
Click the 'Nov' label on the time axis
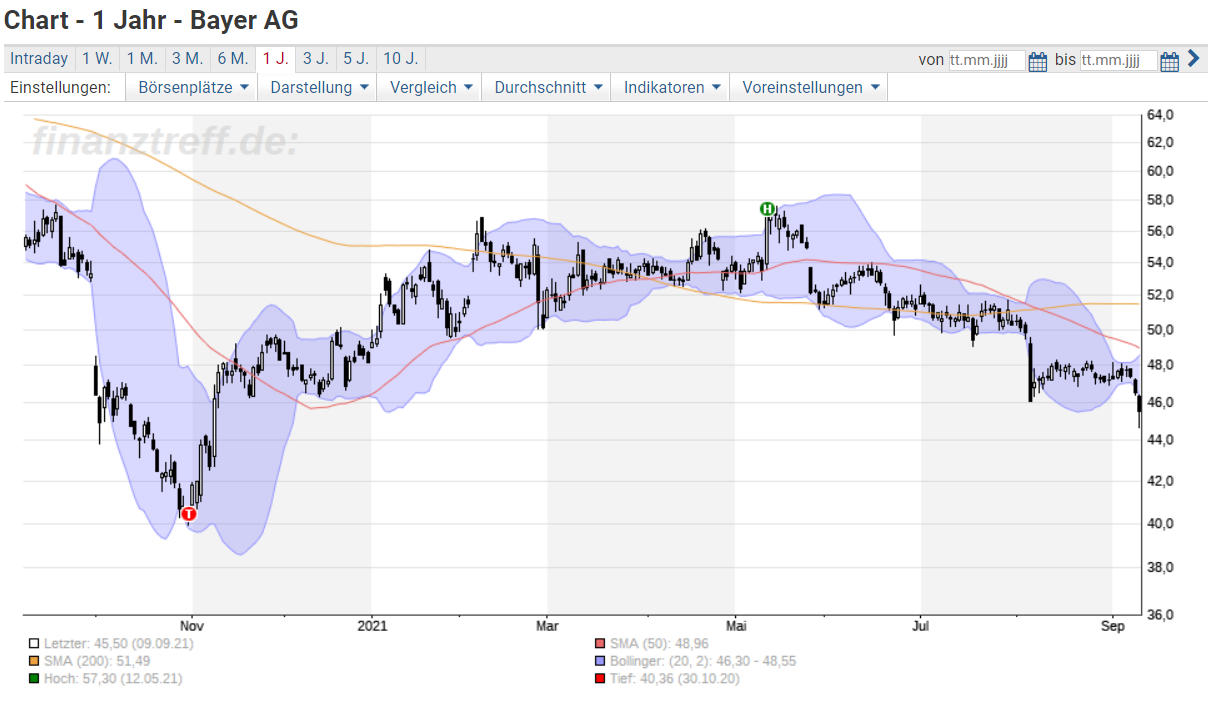tap(192, 626)
